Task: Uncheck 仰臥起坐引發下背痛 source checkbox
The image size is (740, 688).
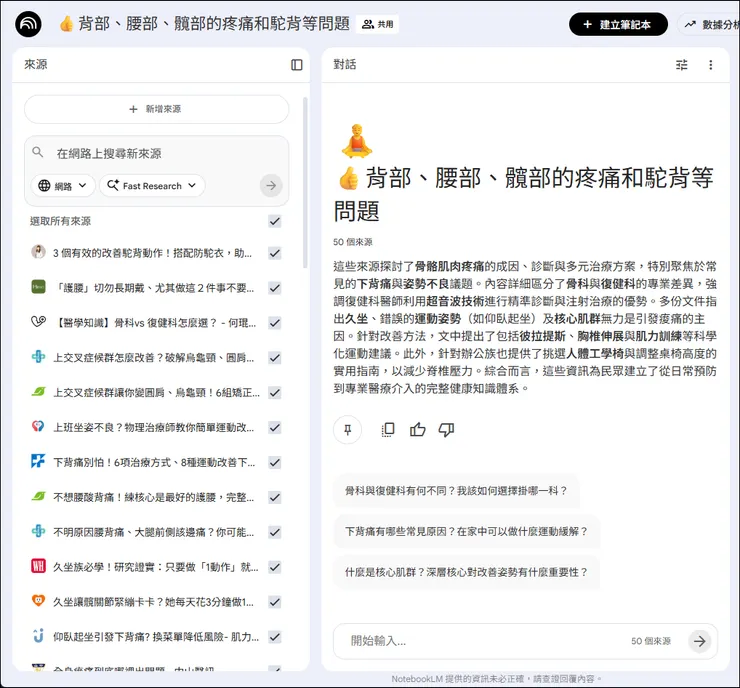Action: pos(275,638)
